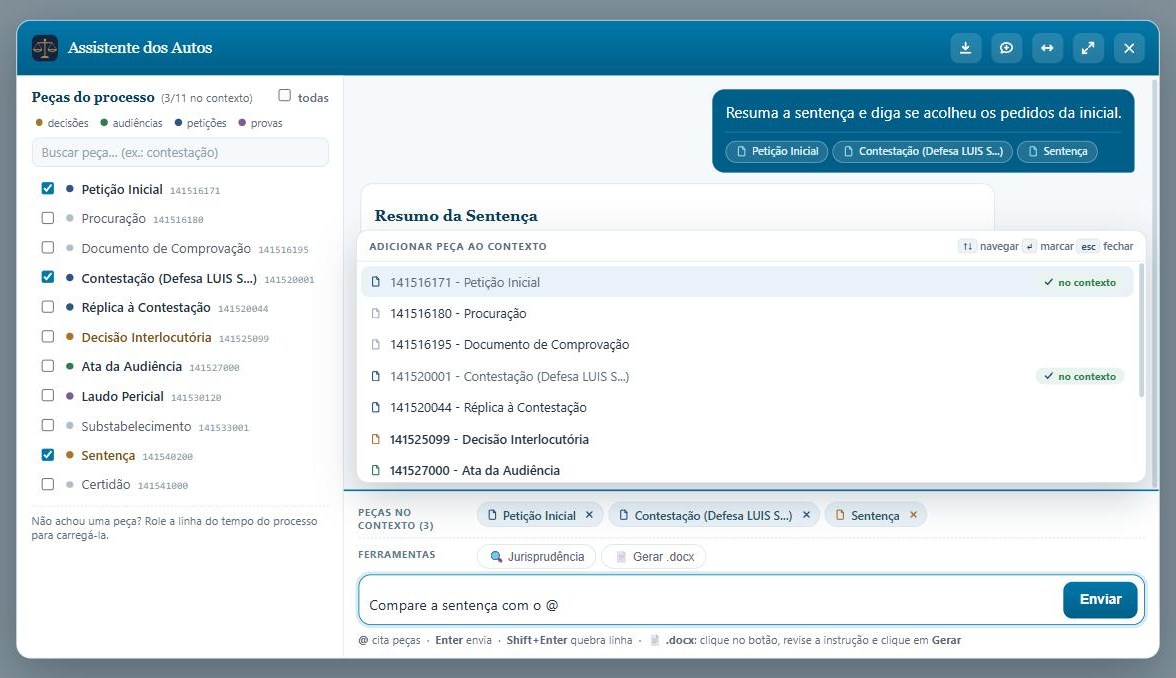This screenshot has width=1176, height=678.
Task: Click file icon on Sentença message chip
Action: pyautogui.click(x=1033, y=152)
